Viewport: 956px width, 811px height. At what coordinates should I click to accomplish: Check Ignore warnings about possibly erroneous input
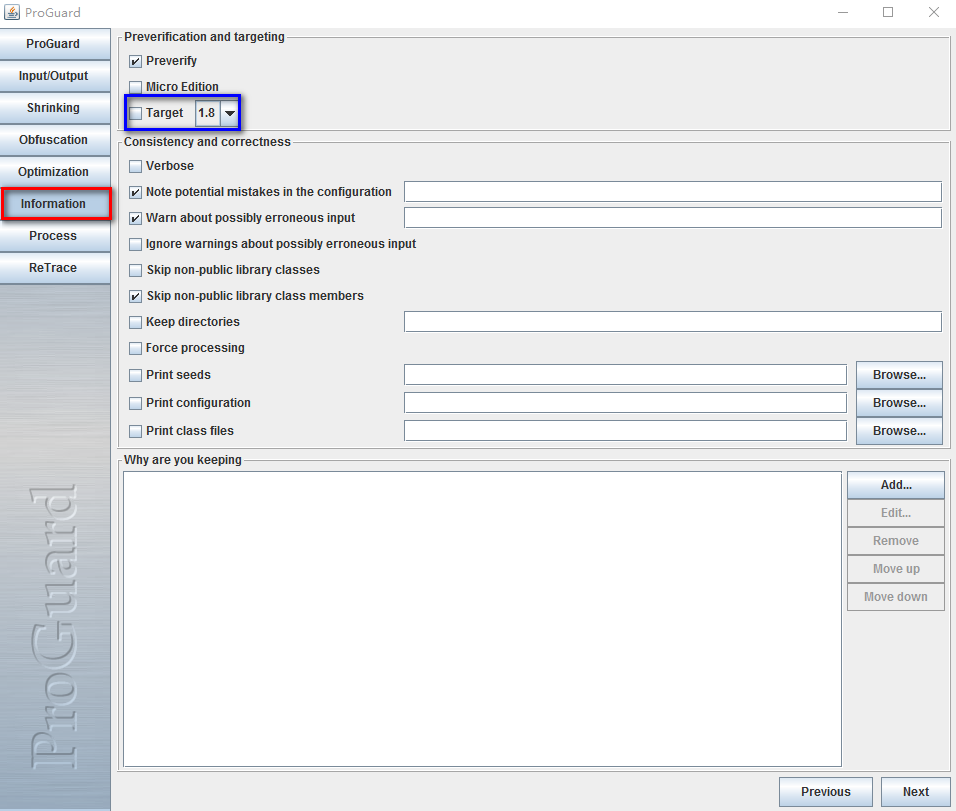click(x=135, y=244)
